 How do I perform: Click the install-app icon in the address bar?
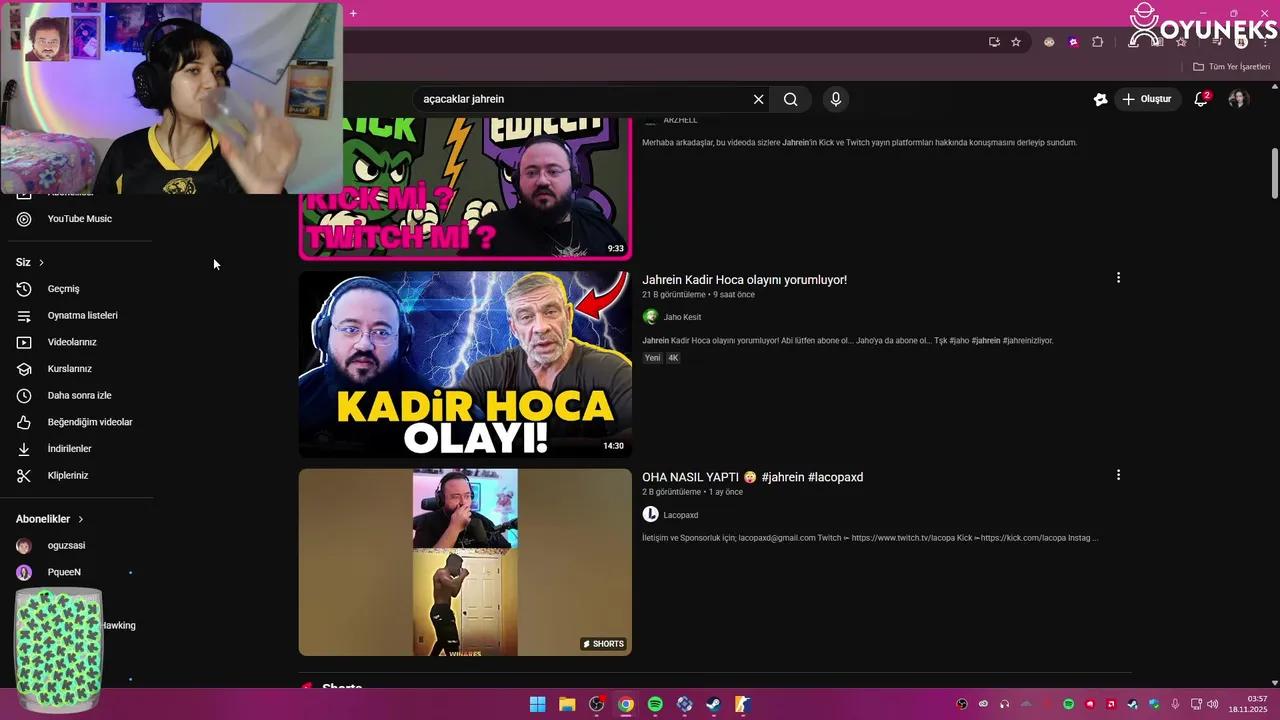tap(994, 42)
